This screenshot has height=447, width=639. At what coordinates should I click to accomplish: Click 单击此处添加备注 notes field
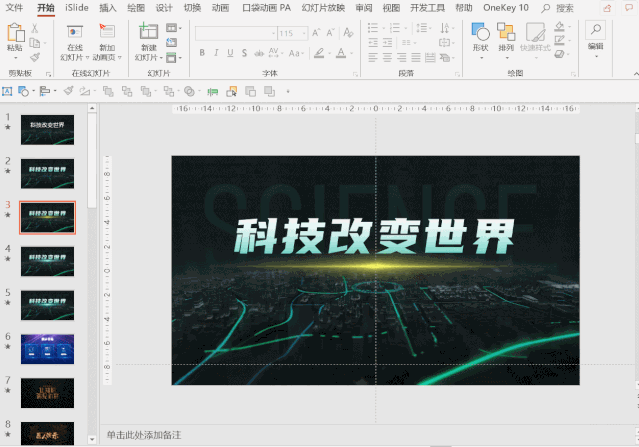(144, 435)
